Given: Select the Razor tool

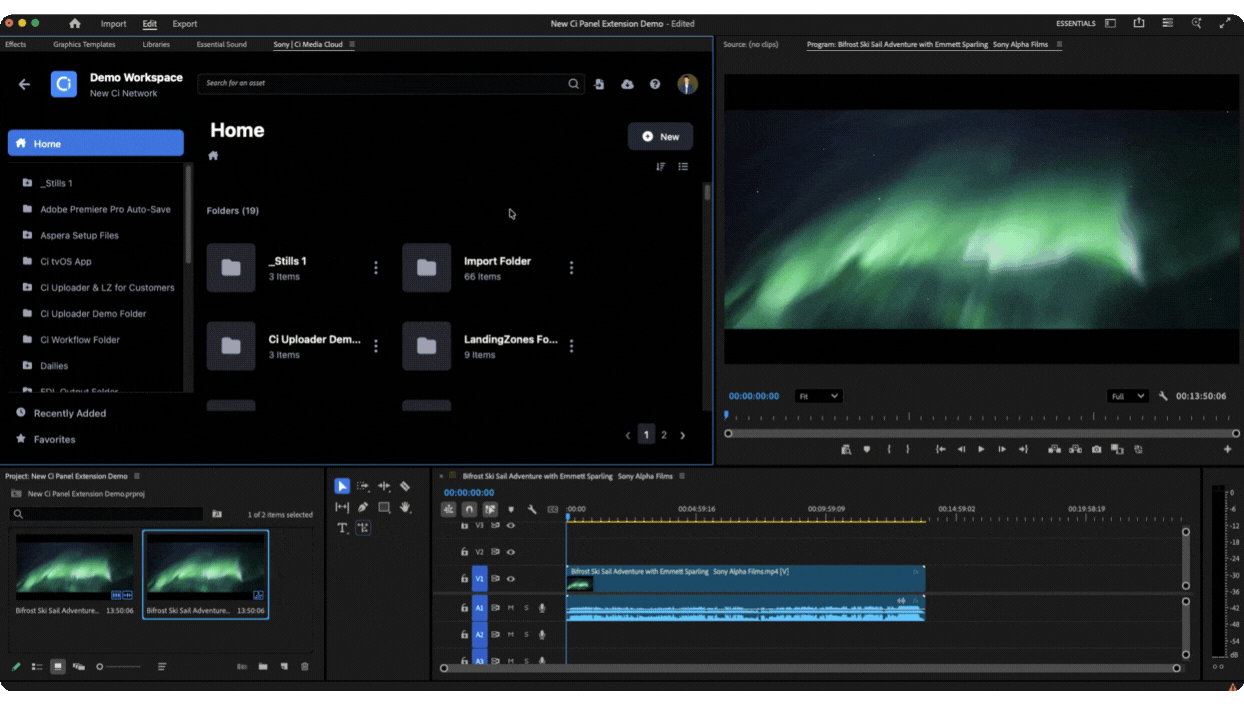Looking at the screenshot, I should tap(405, 486).
